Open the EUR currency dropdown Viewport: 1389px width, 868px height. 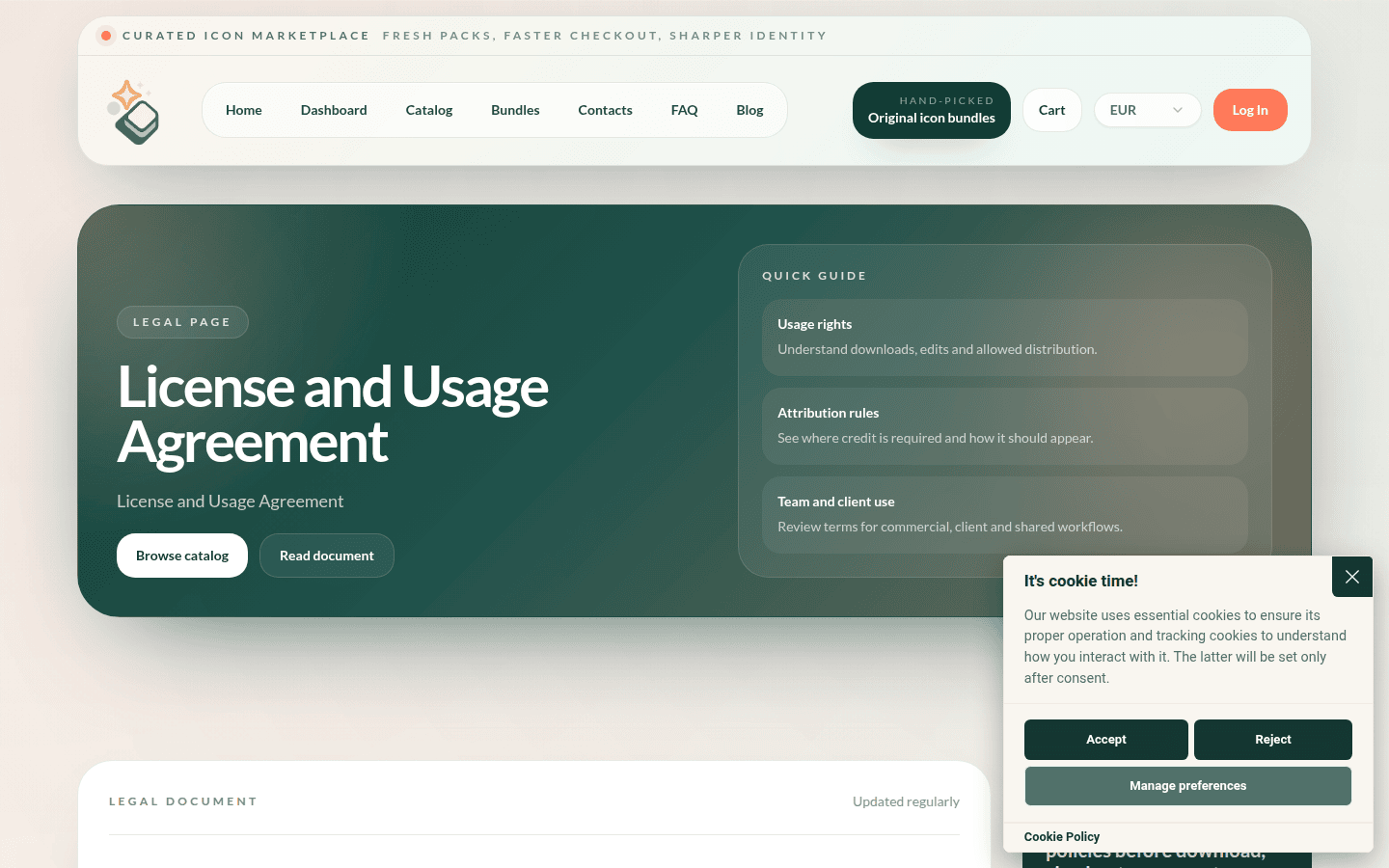[x=1147, y=110]
